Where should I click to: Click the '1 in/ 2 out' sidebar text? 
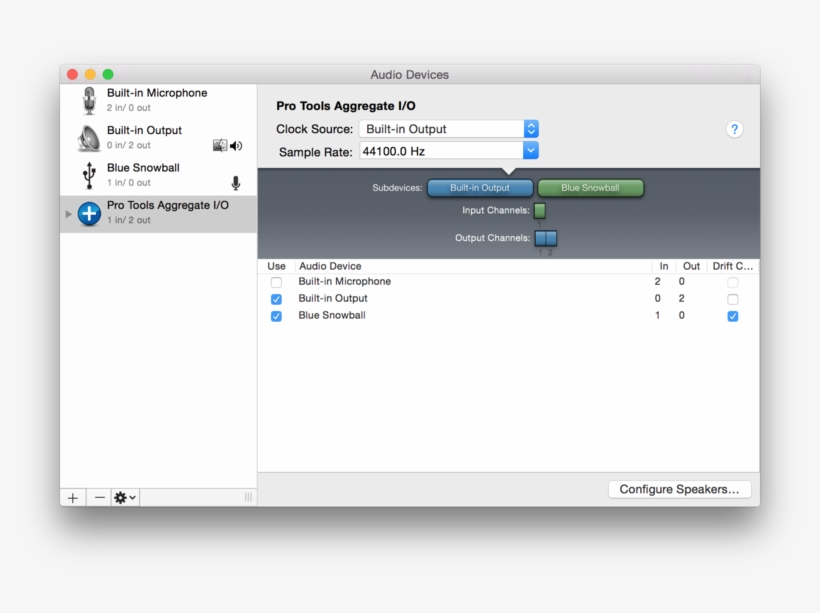pos(129,220)
